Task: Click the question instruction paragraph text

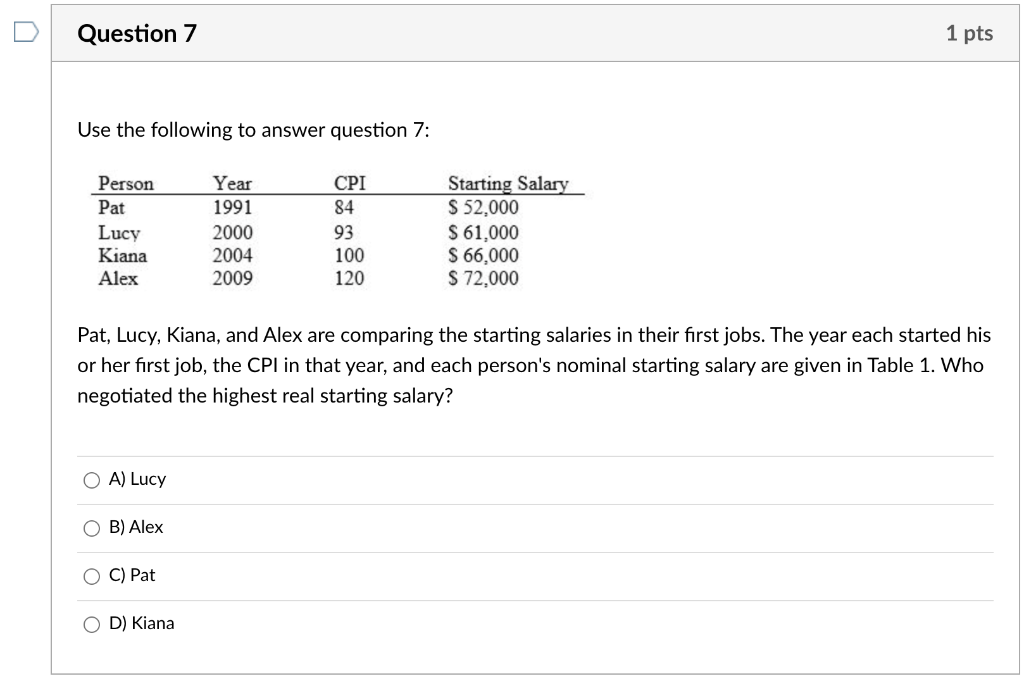Action: tap(500, 365)
